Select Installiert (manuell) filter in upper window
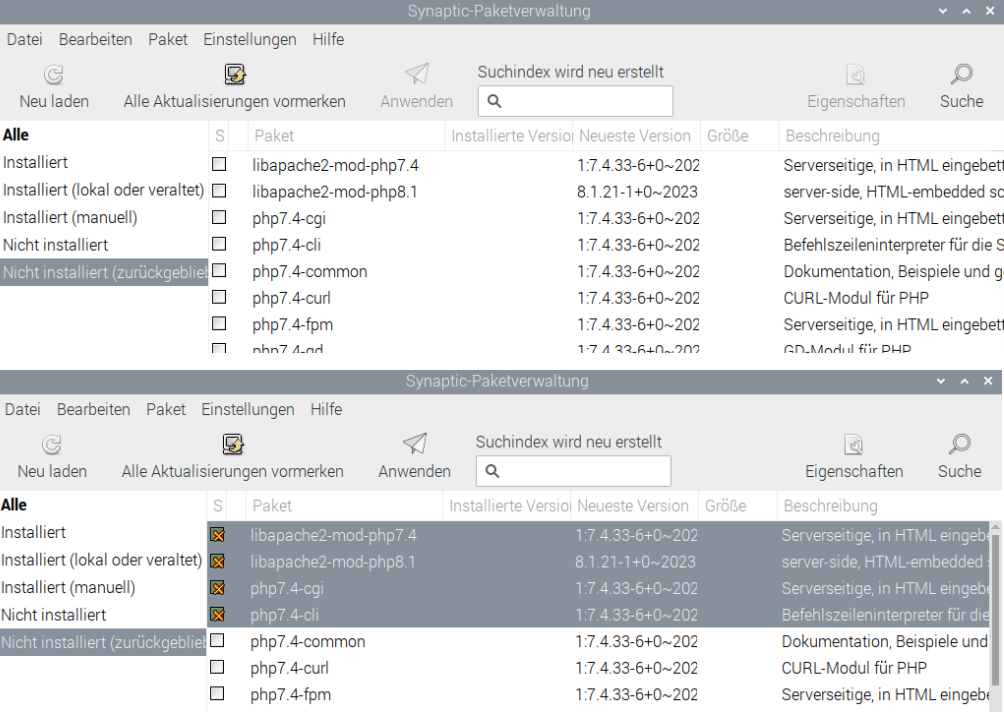 click(70, 217)
